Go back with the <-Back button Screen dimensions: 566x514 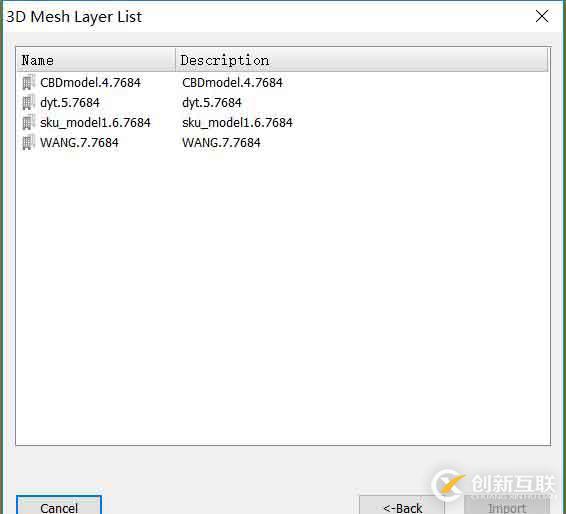(402, 505)
